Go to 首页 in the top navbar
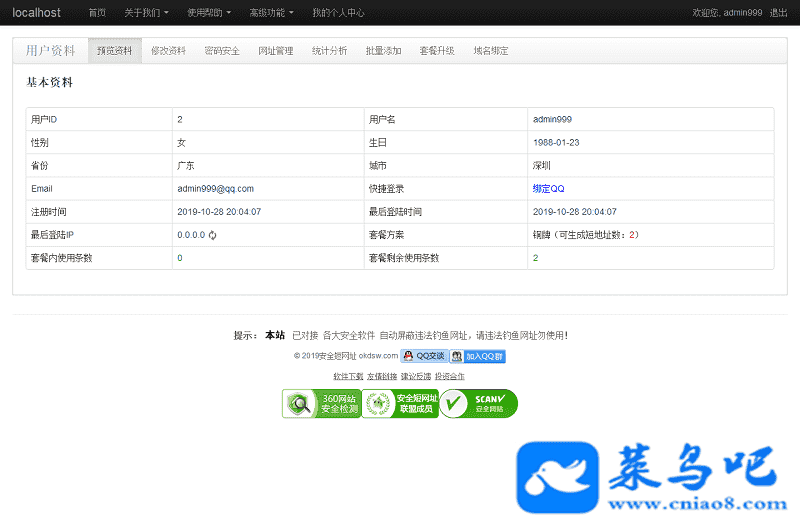This screenshot has height=525, width=800. click(x=97, y=13)
